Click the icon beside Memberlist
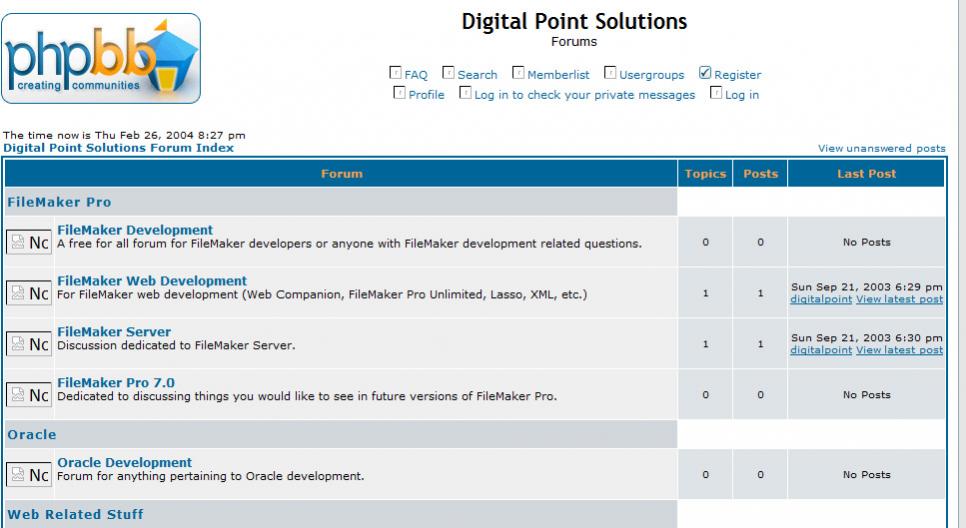966x528 pixels. 518,74
